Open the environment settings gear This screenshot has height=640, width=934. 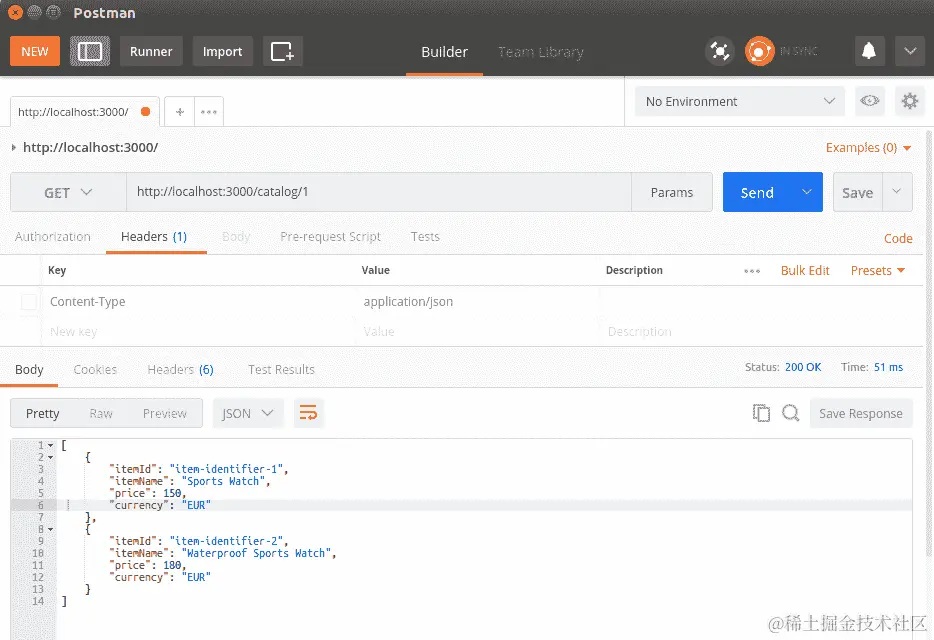[910, 101]
